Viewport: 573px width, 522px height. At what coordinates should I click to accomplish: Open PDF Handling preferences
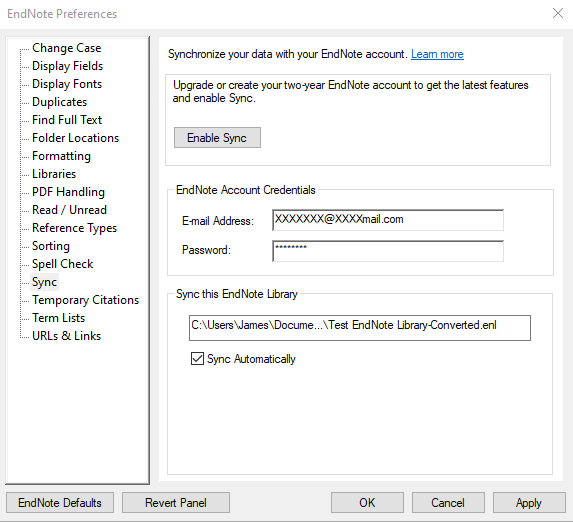(x=68, y=192)
